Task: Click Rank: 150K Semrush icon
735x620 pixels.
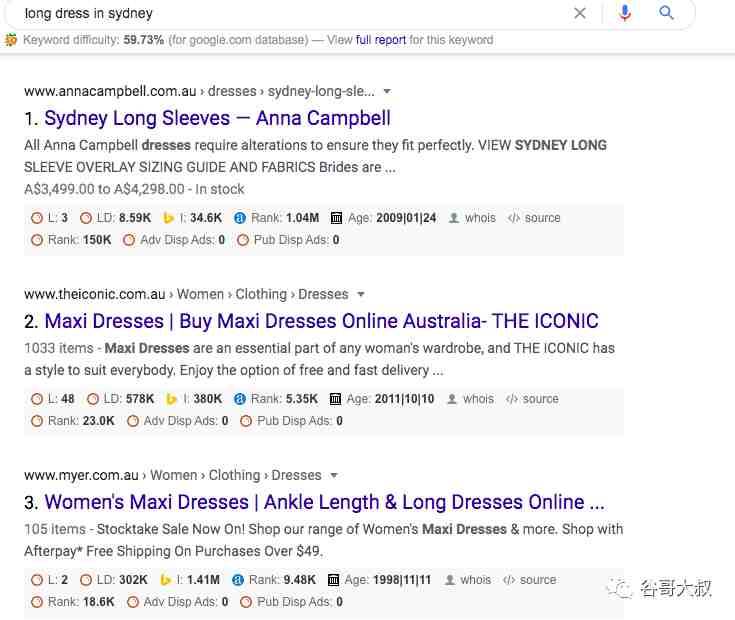Action: point(37,240)
